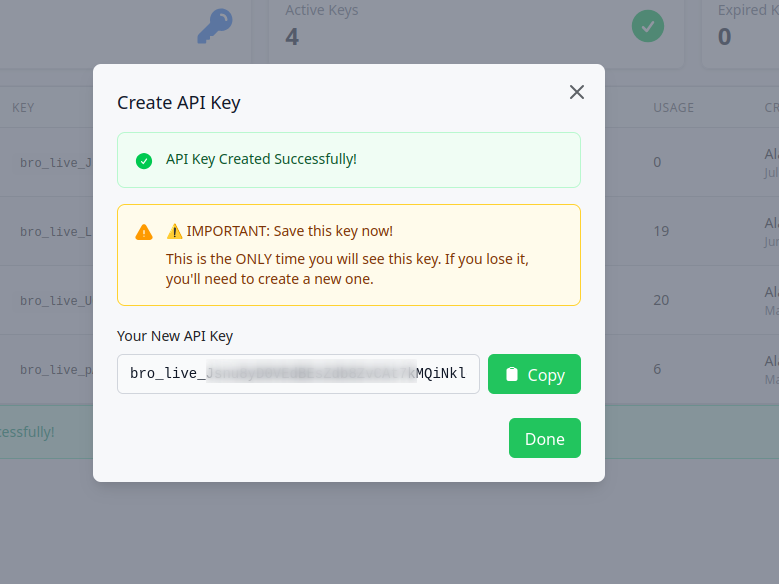Click the 'Your New API Key' label
Screen dimensions: 779x584
(x=175, y=336)
